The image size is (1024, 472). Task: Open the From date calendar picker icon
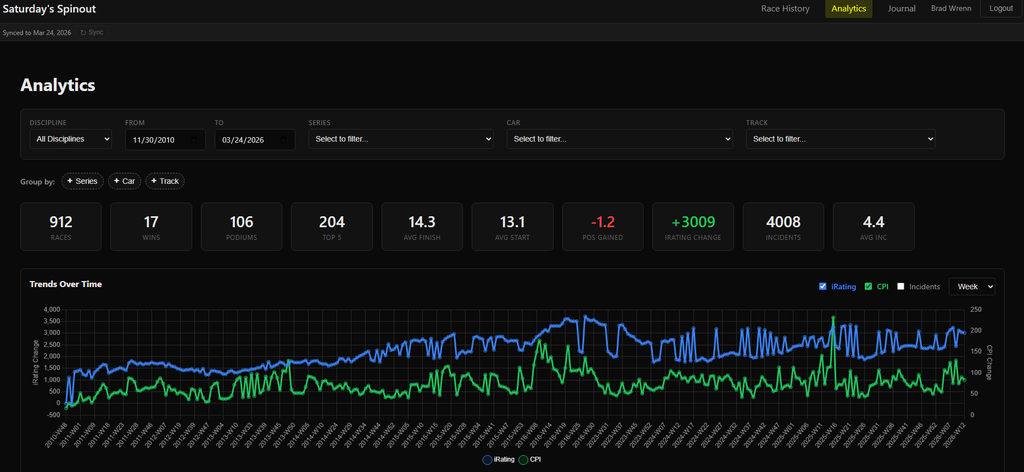click(x=196, y=139)
